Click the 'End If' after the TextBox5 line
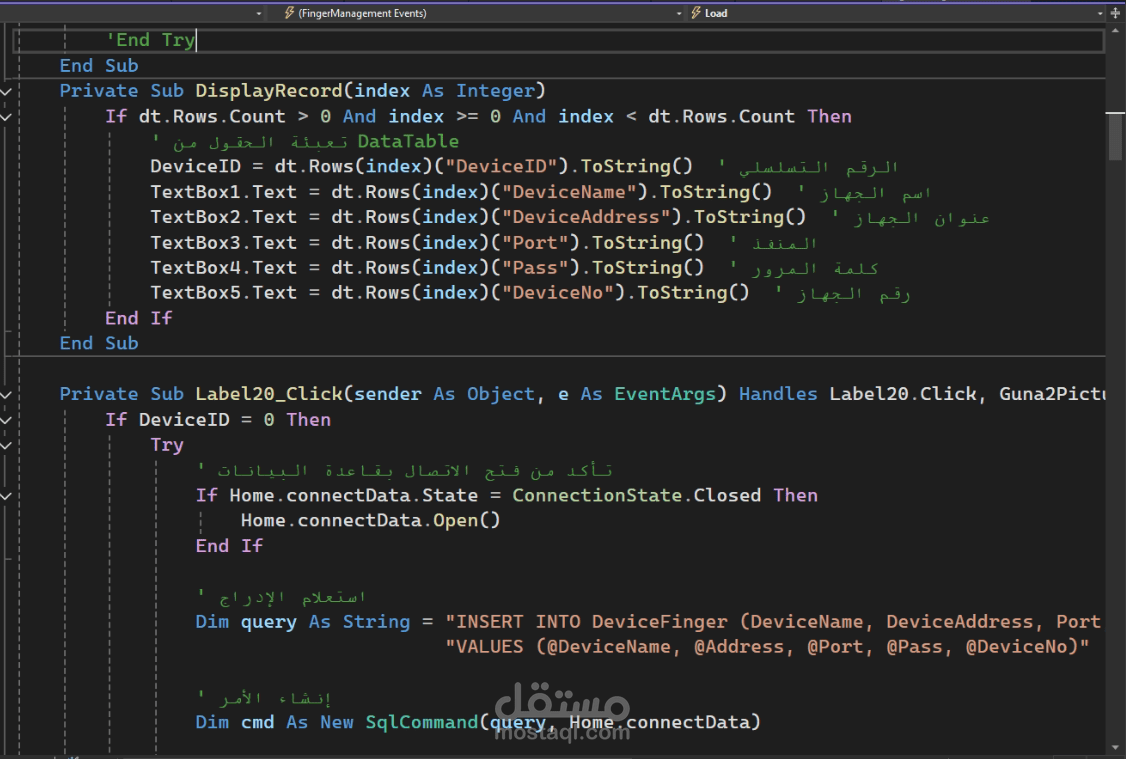 pos(139,318)
